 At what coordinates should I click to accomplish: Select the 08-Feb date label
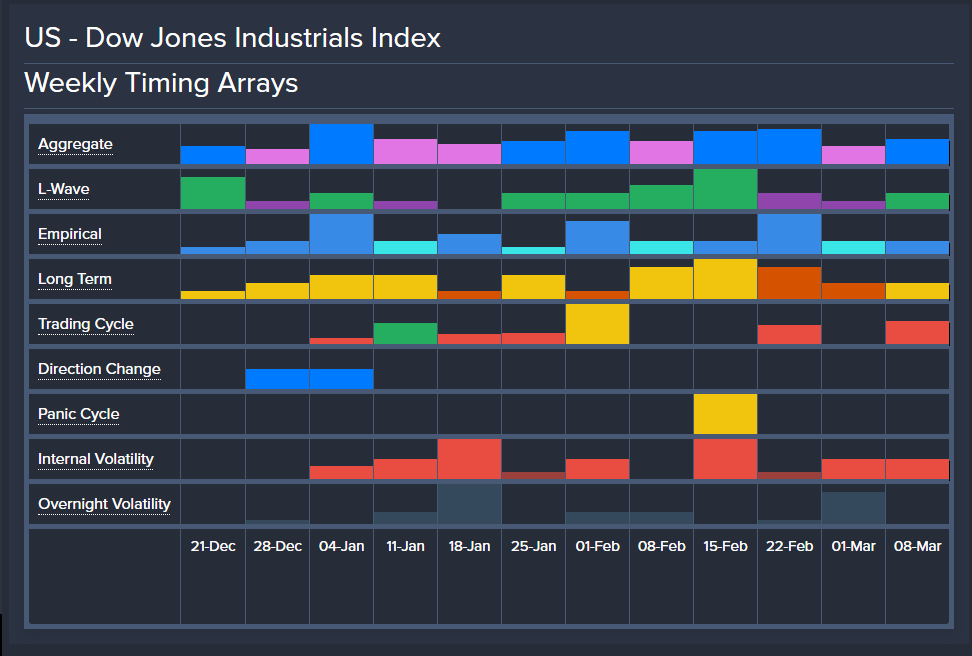pos(661,546)
